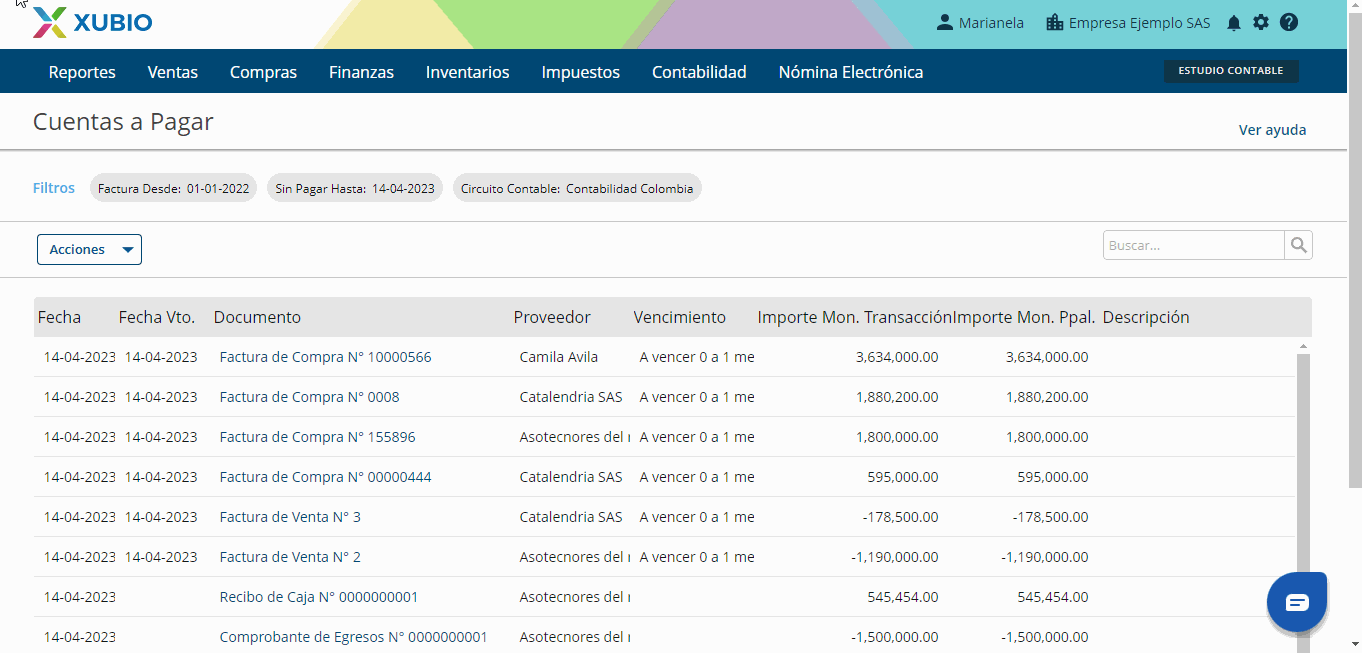Click the search magnifier icon
Viewport: 1362px width, 653px height.
coord(1298,245)
